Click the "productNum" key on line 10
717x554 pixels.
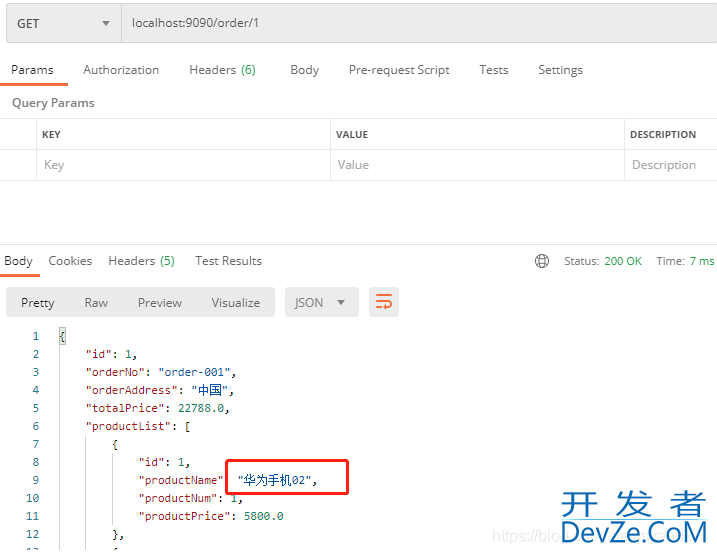[178, 498]
